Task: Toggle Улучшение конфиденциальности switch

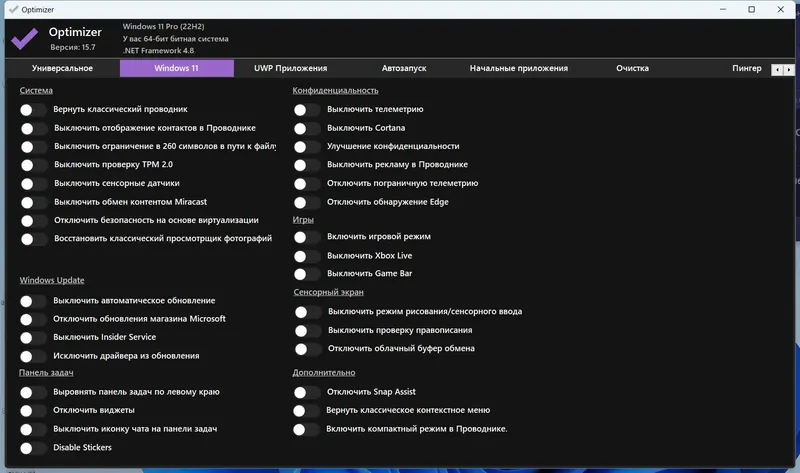Action: point(307,147)
